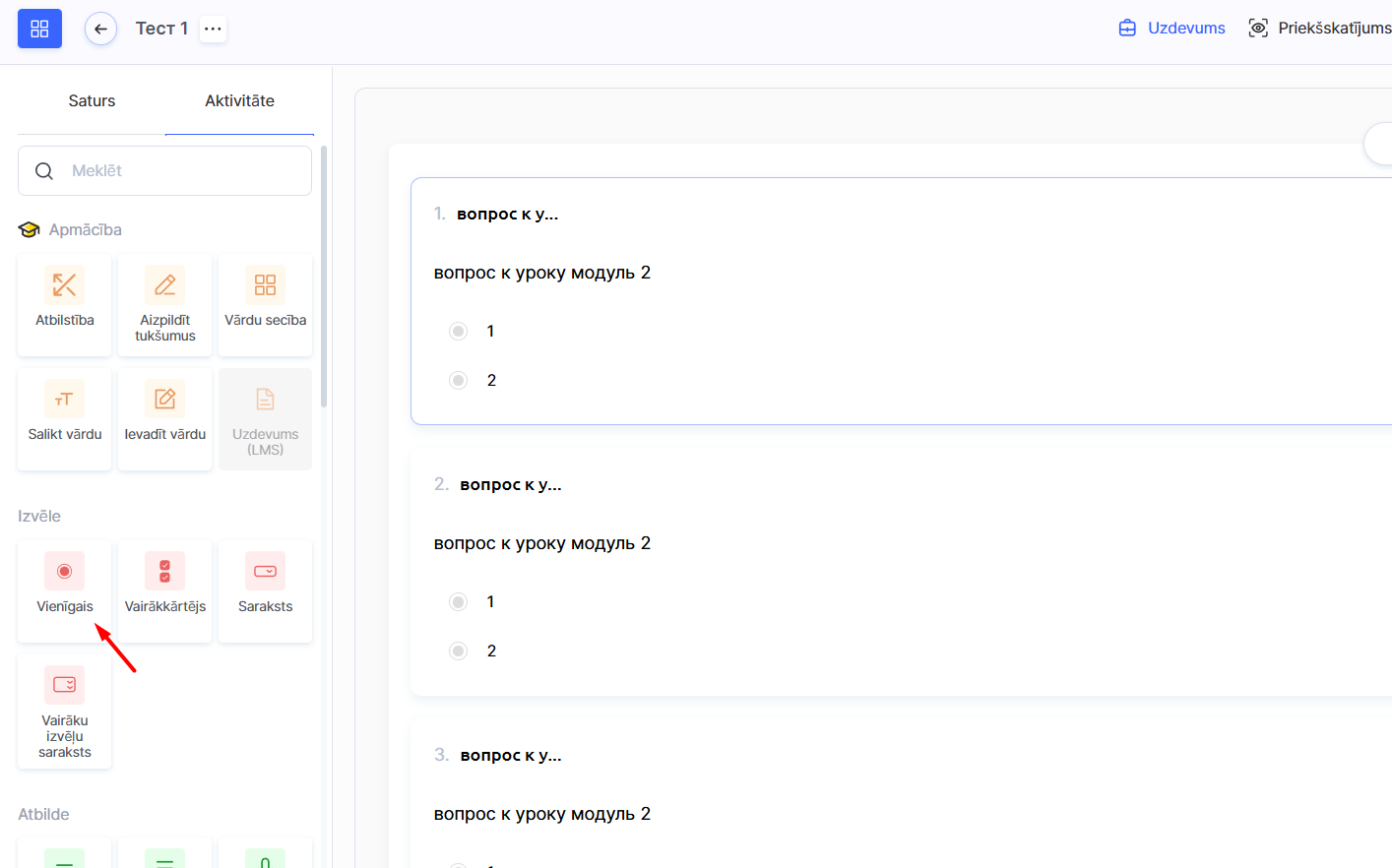The image size is (1392, 868).
Task: Open the three-dots menu next to Тест 1
Action: pos(213,29)
